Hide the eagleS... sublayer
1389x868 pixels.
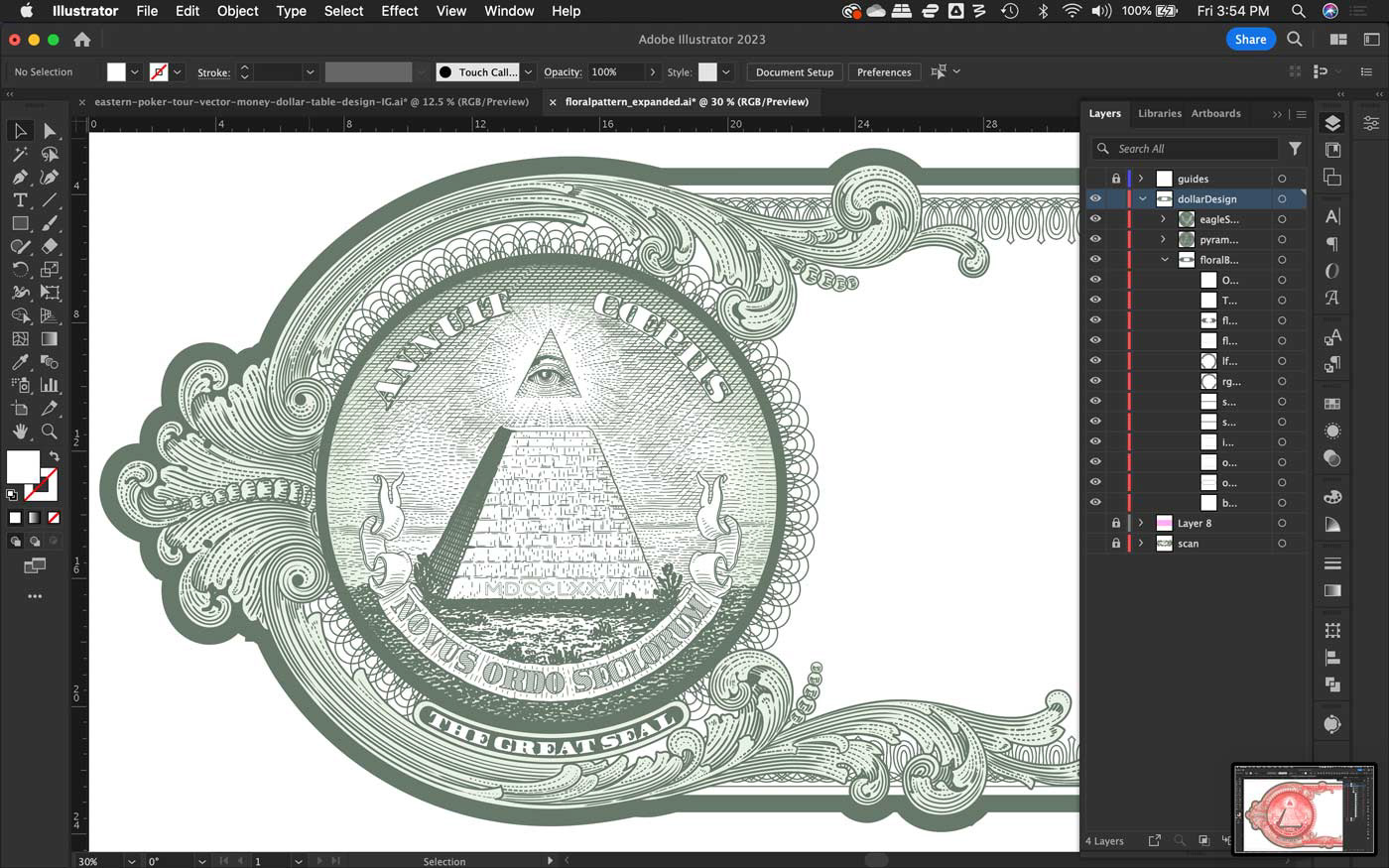point(1095,219)
